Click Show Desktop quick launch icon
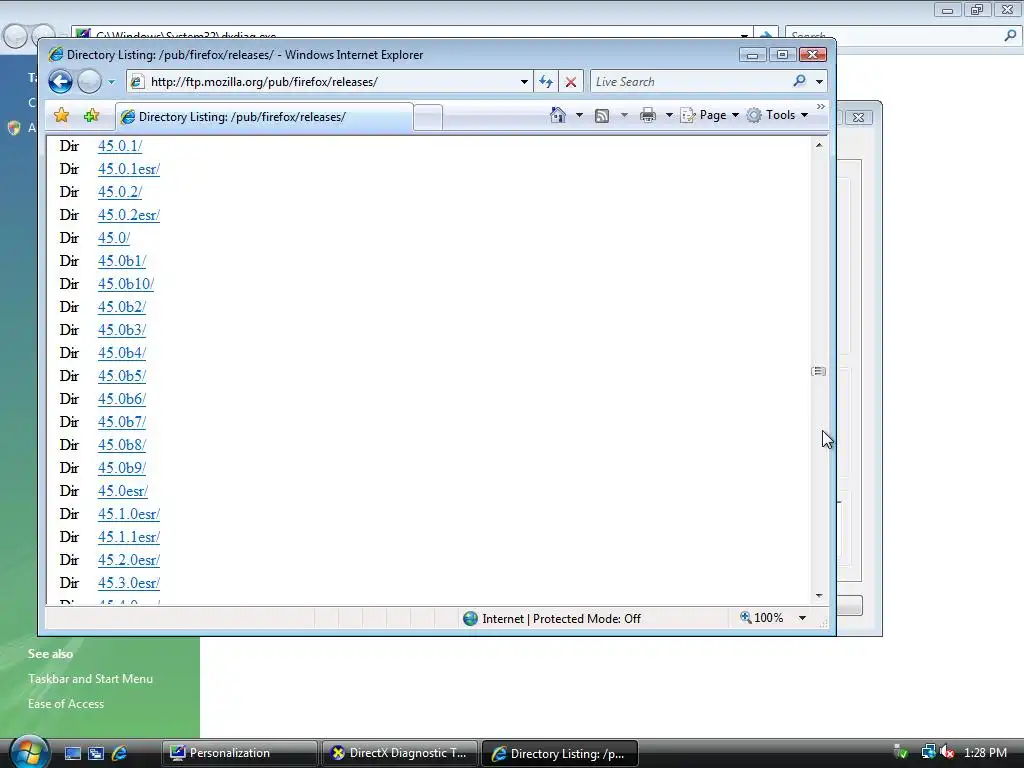1024x768 pixels. point(72,753)
